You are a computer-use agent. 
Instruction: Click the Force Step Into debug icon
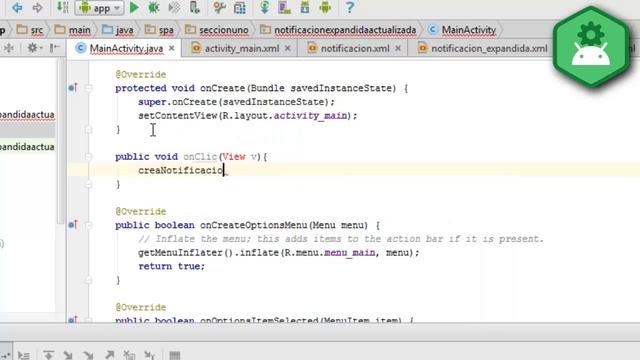click(89, 355)
